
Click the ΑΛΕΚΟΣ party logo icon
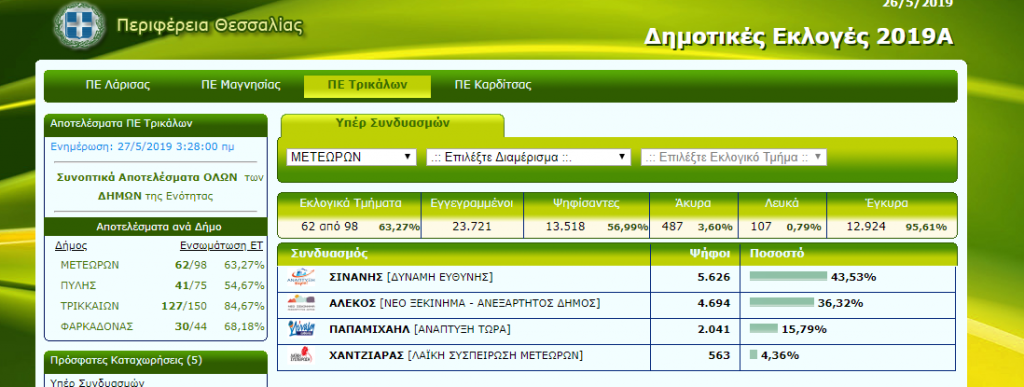coord(301,304)
